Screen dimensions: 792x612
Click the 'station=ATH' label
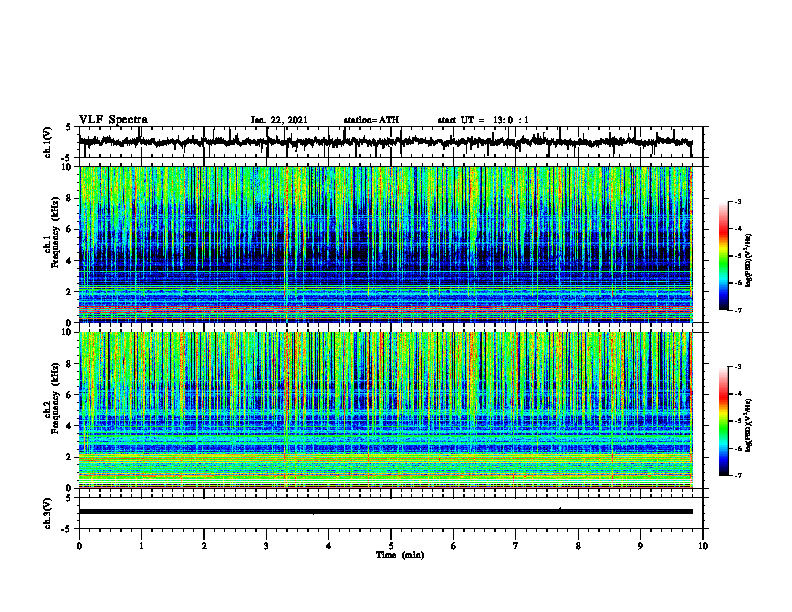click(x=371, y=120)
